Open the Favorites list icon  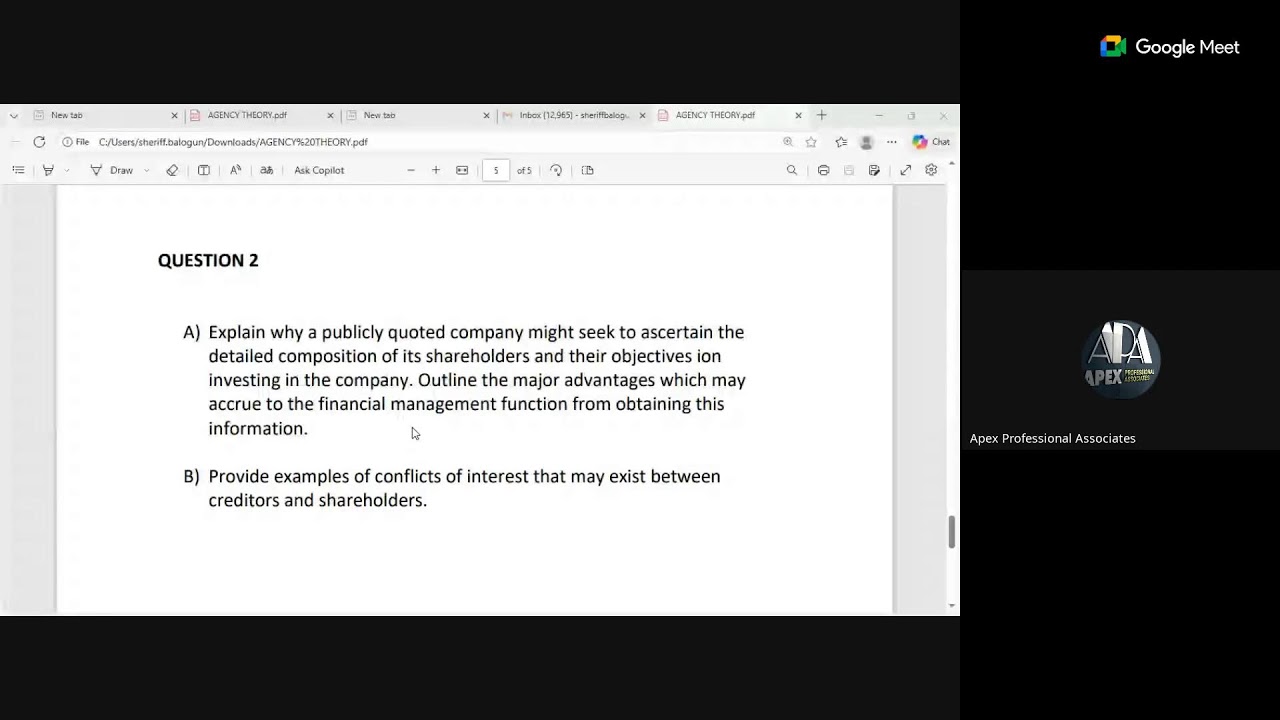coord(841,142)
